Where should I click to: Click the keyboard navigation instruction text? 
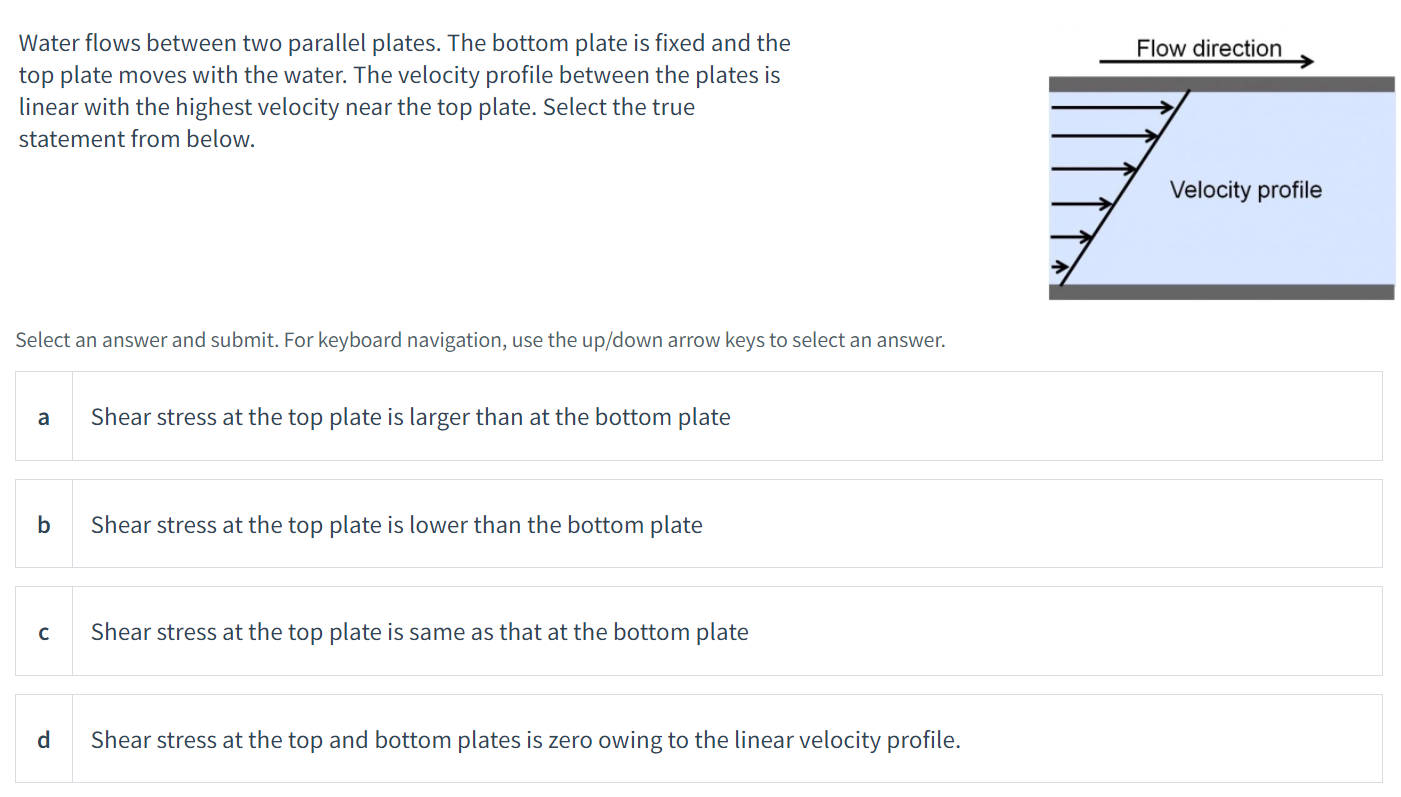(479, 340)
